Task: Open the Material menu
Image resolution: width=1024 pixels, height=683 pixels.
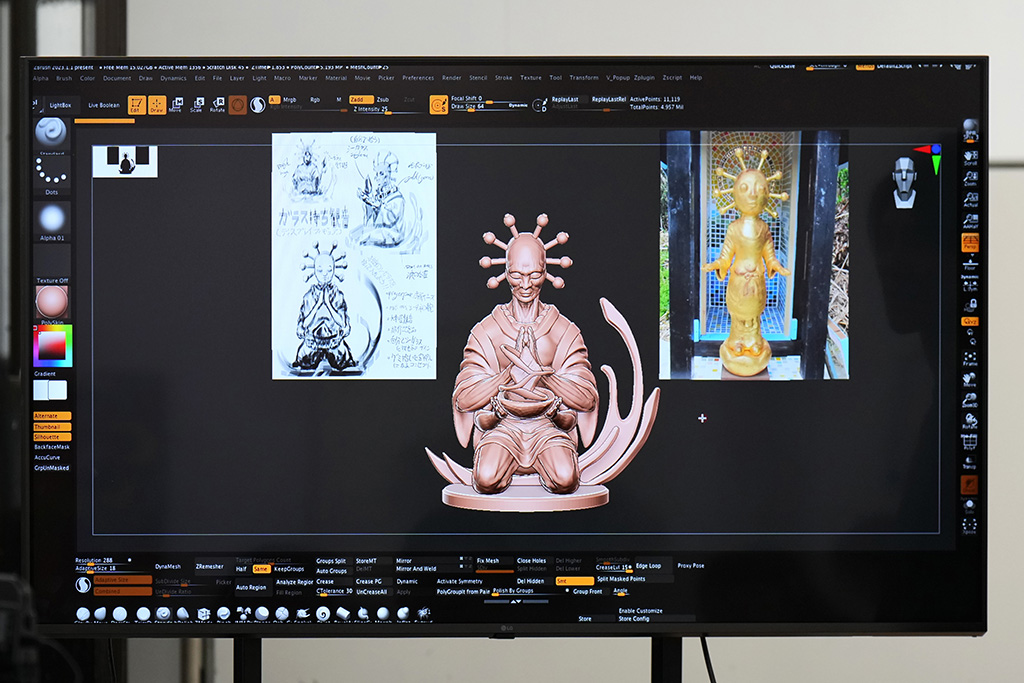Action: tap(336, 78)
